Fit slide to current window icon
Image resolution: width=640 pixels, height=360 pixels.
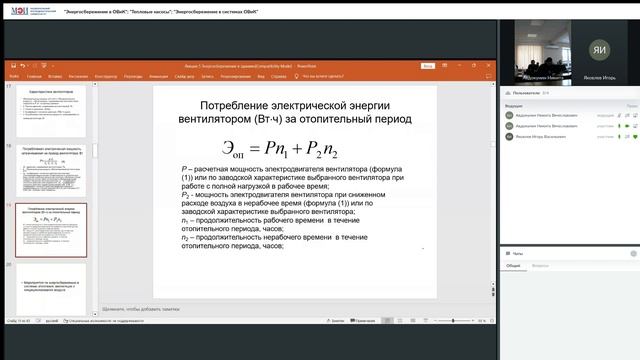tap(492, 321)
